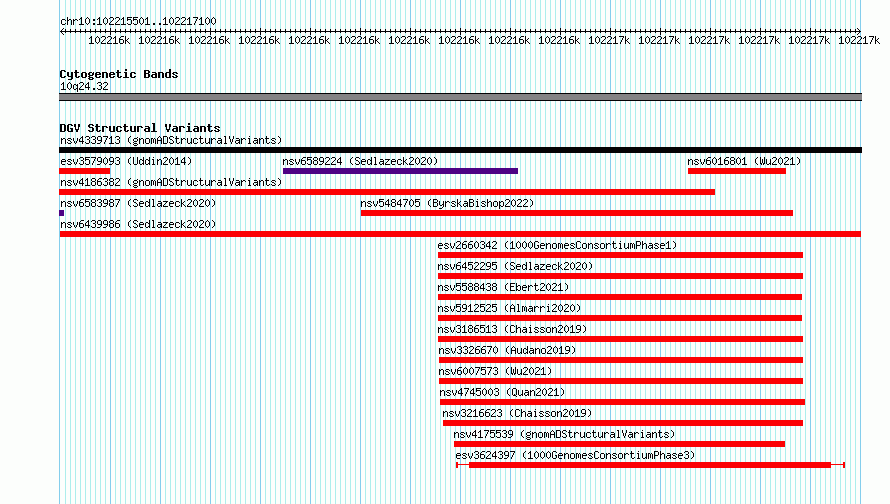The image size is (890, 504).
Task: Click the red nsv4175539 variant bar
Action: click(x=619, y=444)
